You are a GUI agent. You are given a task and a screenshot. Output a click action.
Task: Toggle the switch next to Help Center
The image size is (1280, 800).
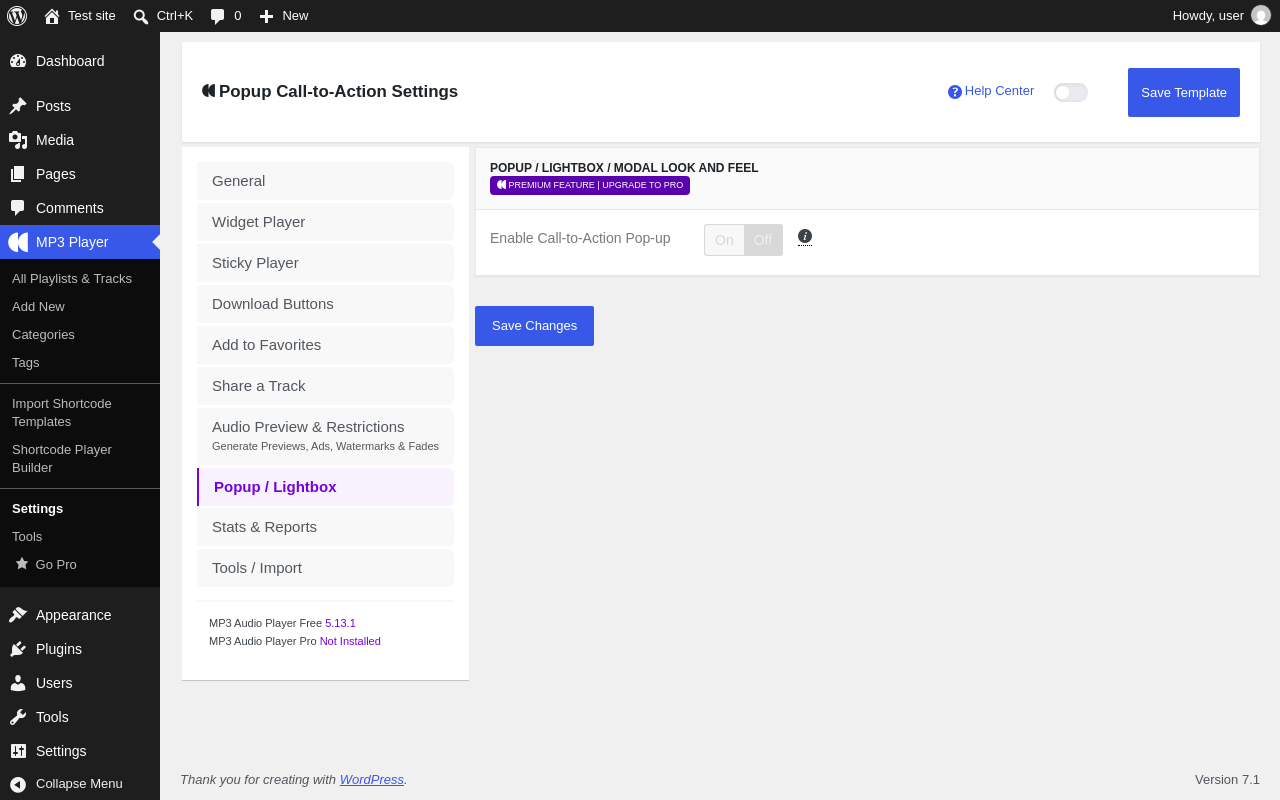click(1071, 92)
